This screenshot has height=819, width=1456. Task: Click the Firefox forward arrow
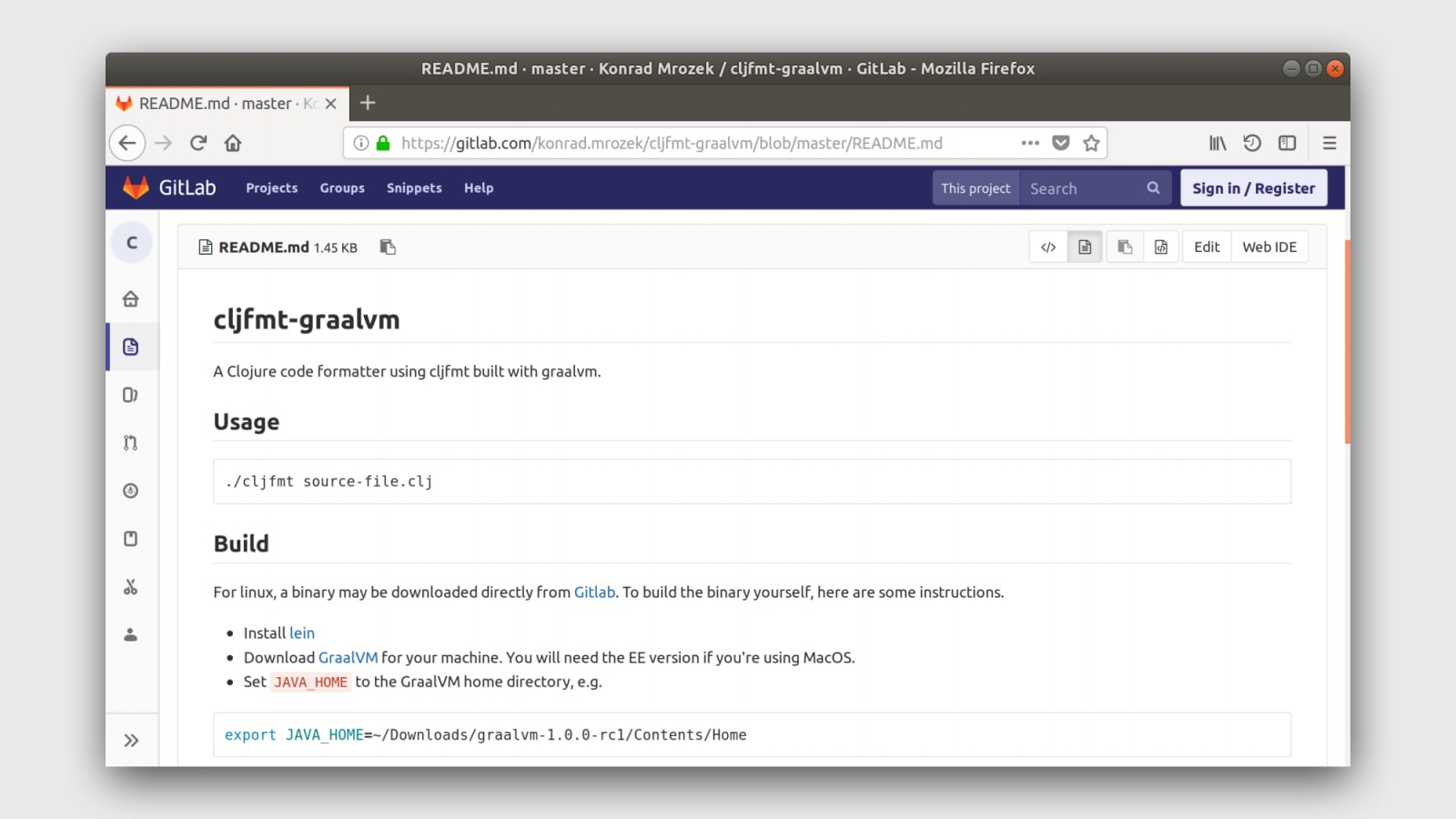point(163,143)
